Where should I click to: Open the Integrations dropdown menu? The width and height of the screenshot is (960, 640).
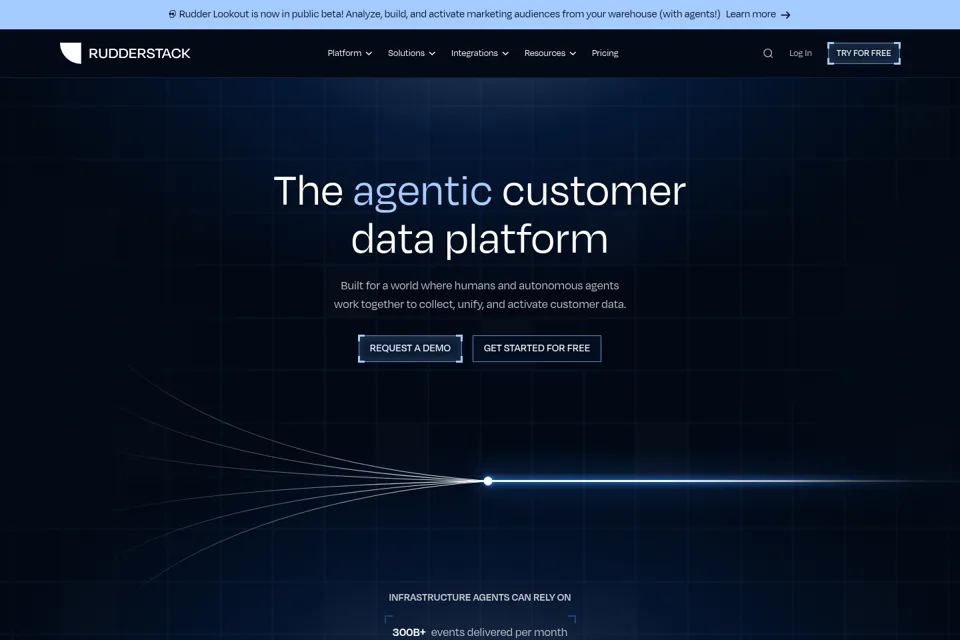click(480, 53)
